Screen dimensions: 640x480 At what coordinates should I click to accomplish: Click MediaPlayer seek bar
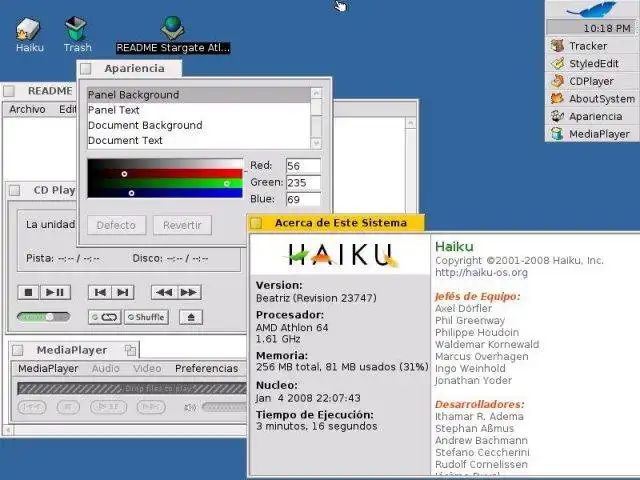(132, 388)
